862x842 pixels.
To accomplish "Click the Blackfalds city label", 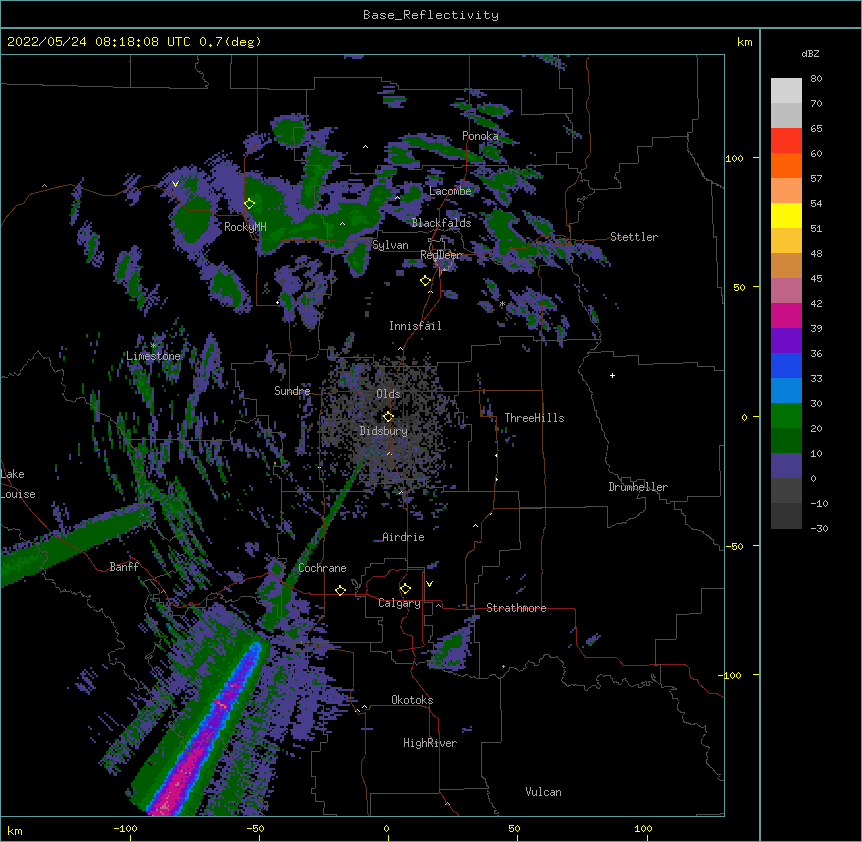I will click(441, 223).
